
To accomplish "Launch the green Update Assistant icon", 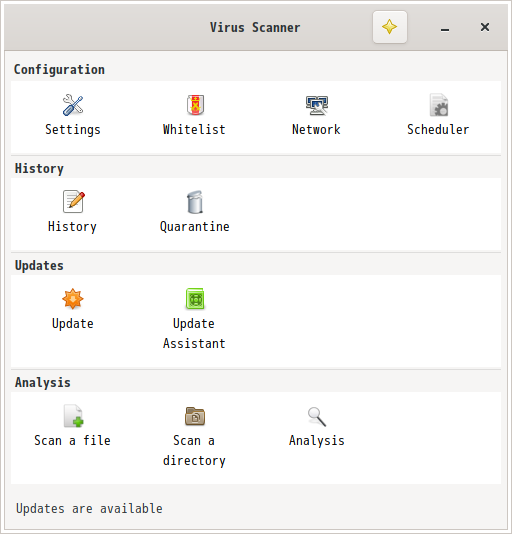I will pos(195,299).
